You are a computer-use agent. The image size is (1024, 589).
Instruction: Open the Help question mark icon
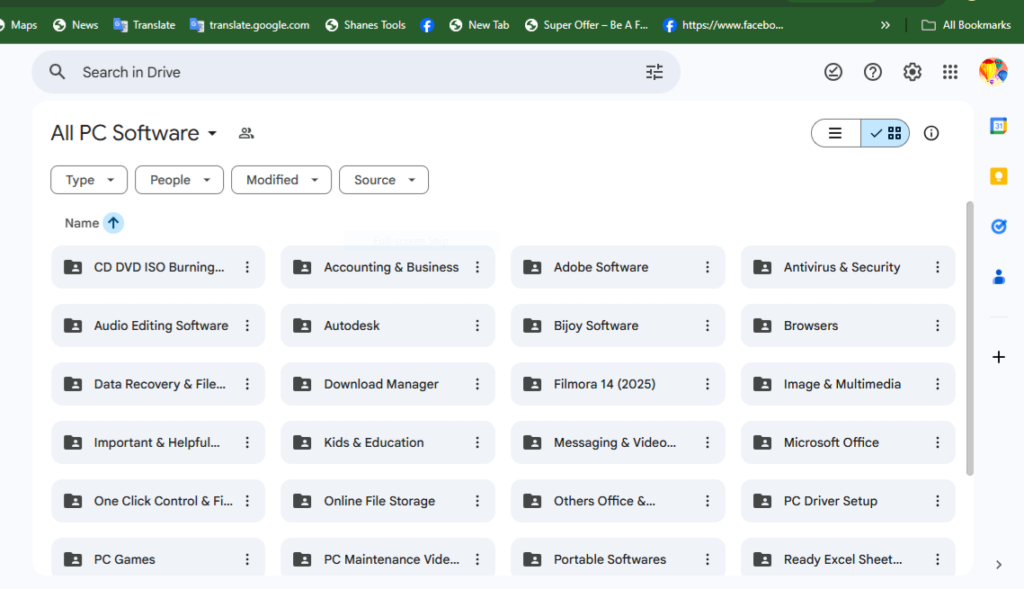pos(873,72)
